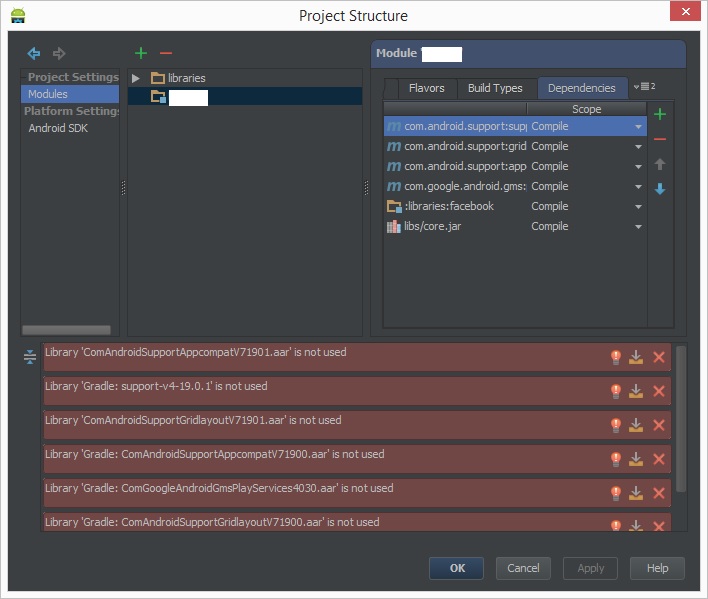Show hidden tabs dropdown marked 2

644,86
